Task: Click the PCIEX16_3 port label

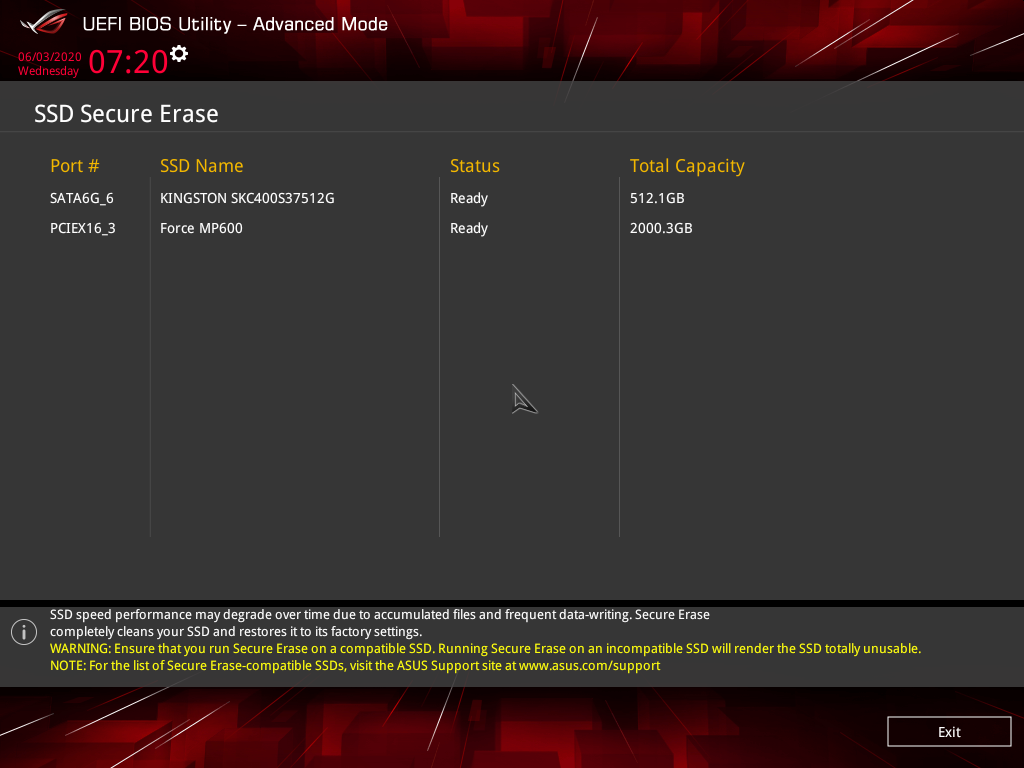Action: [x=83, y=228]
